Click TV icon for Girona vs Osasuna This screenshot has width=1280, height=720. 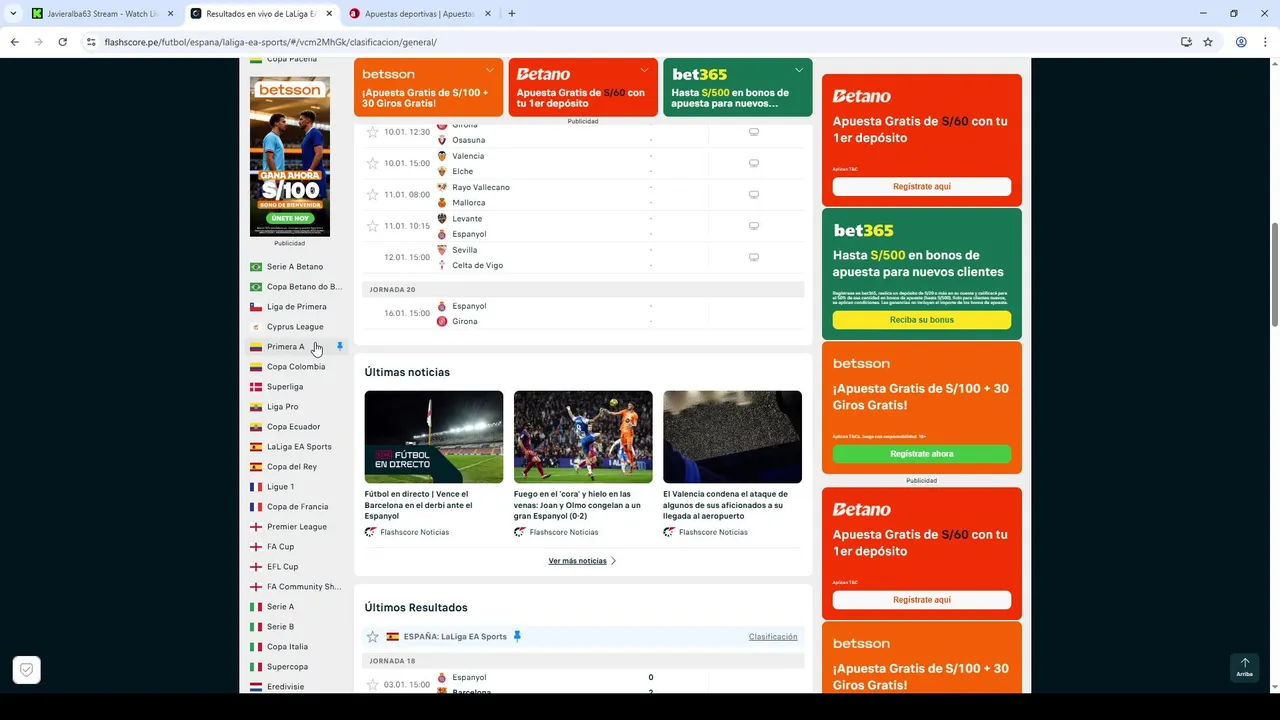(x=754, y=132)
